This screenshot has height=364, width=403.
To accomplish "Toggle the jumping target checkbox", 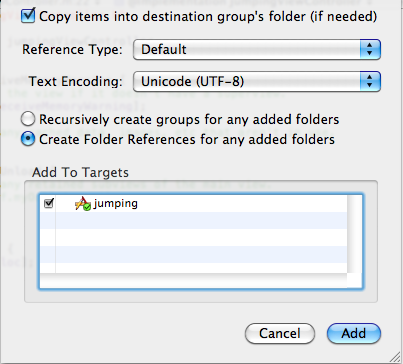I will pos(49,203).
